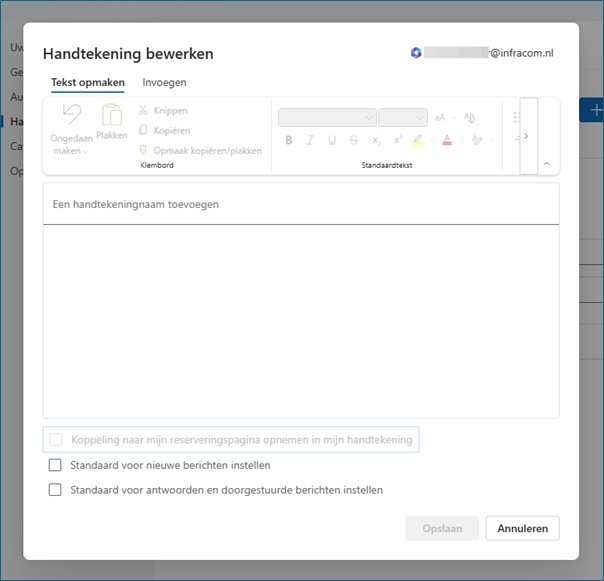Toggle underline formatting (U)
The height and width of the screenshot is (581, 604).
332,141
